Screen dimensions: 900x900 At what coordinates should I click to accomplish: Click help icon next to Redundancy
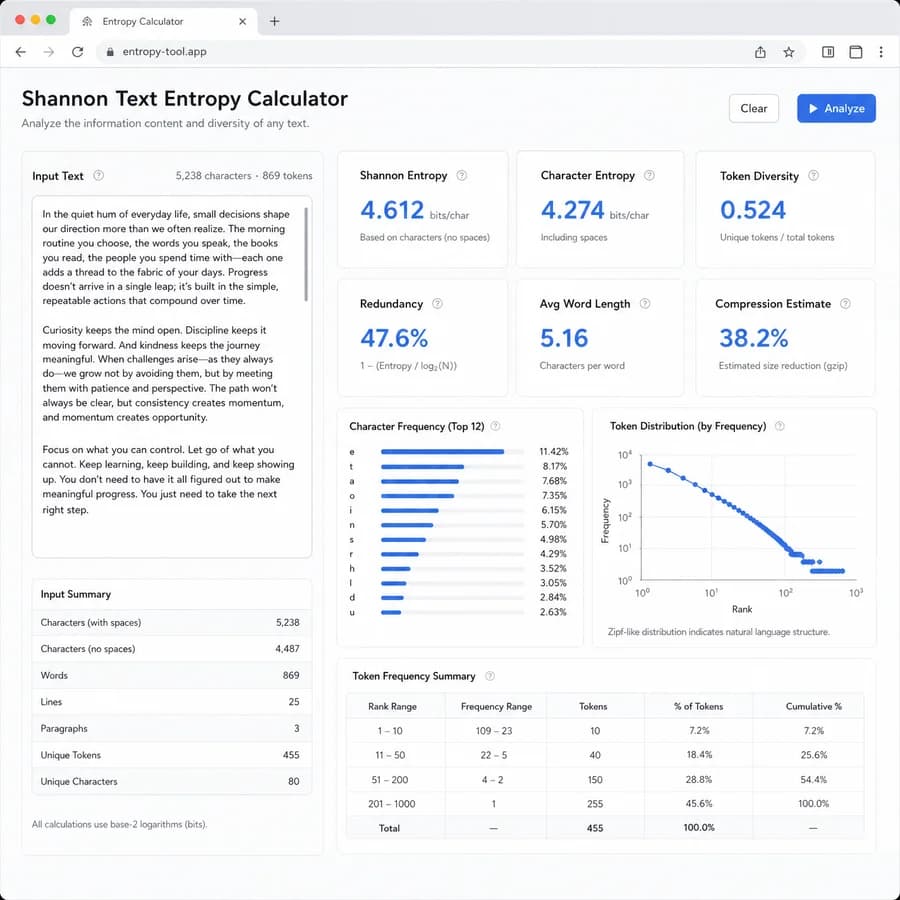437,304
